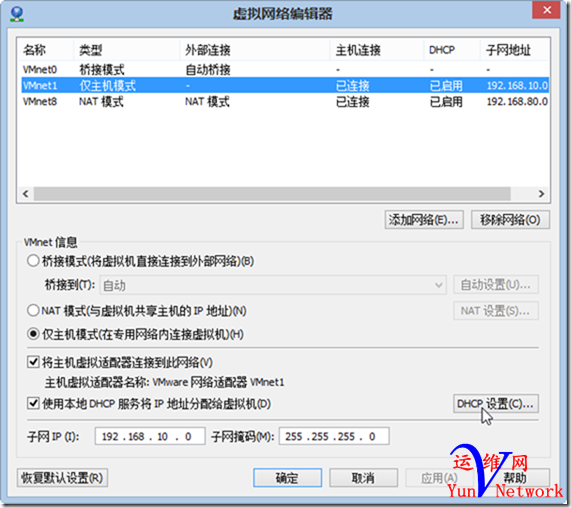
Task: Toggle 使用本地 DHCP 服务 checkbox
Action: [33, 403]
